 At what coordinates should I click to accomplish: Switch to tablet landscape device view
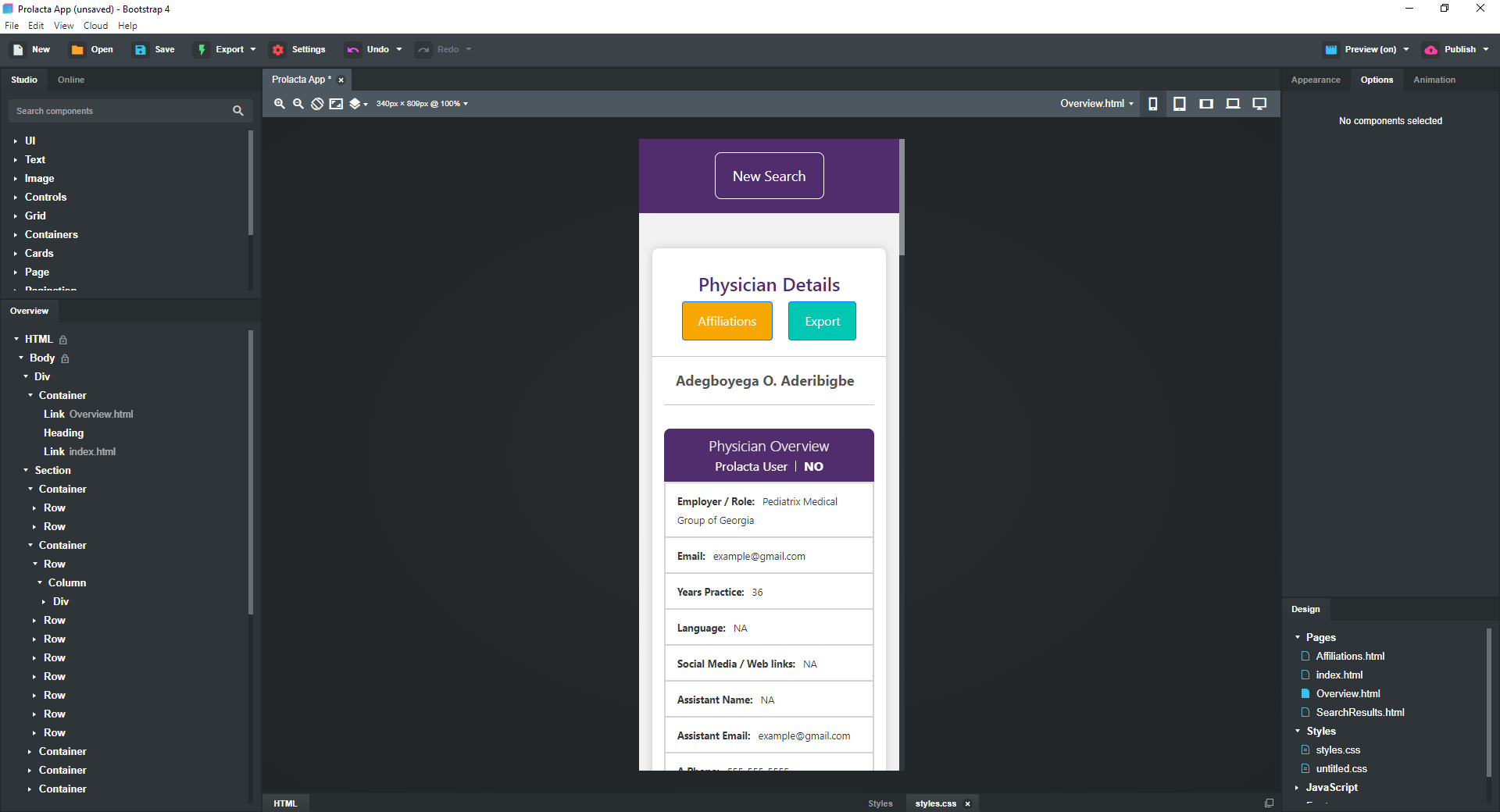tap(1206, 104)
